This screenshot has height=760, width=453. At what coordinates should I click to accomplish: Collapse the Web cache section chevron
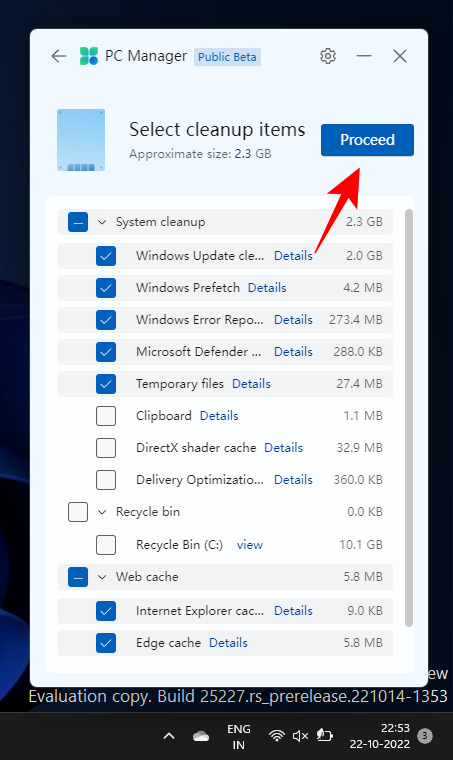102,577
